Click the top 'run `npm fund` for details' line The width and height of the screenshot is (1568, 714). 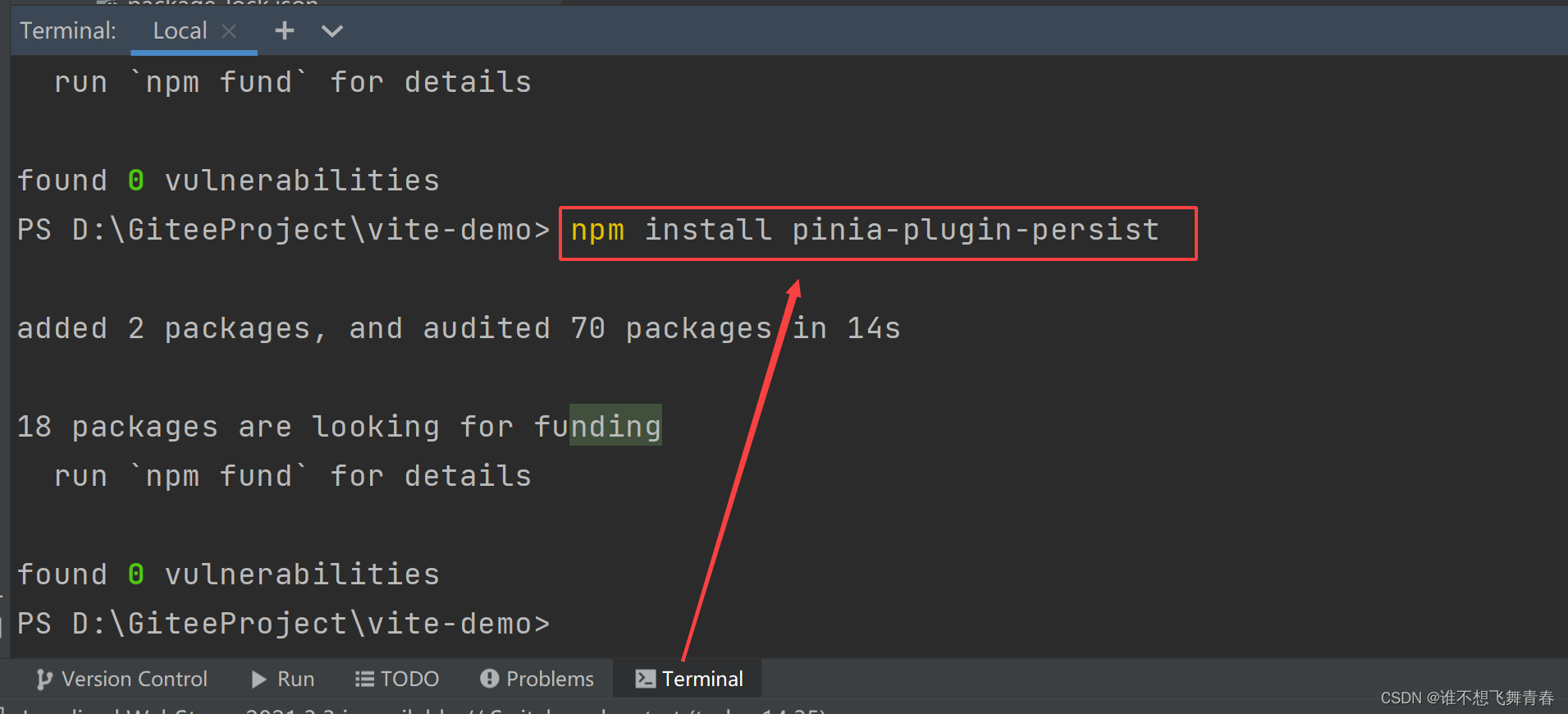pos(293,82)
